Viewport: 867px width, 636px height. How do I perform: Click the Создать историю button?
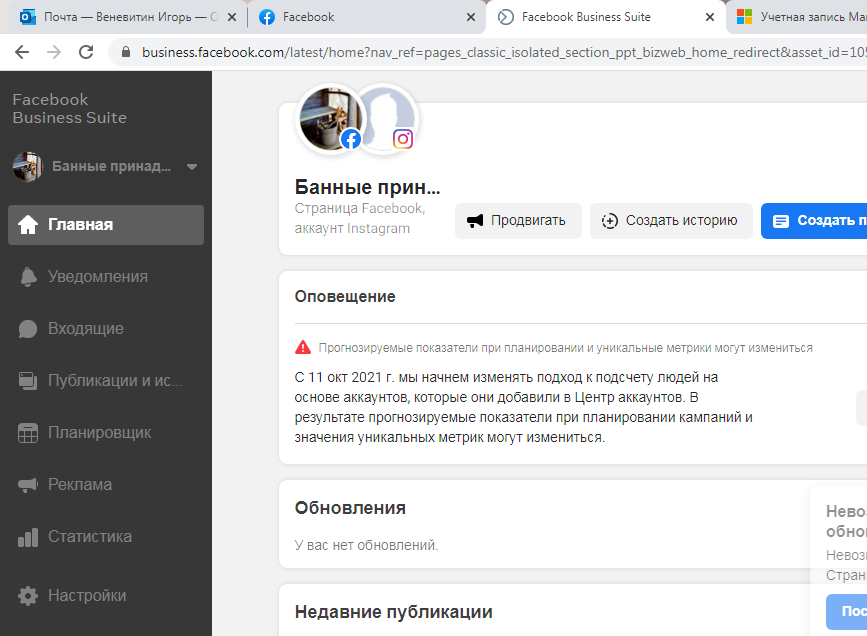click(x=671, y=221)
